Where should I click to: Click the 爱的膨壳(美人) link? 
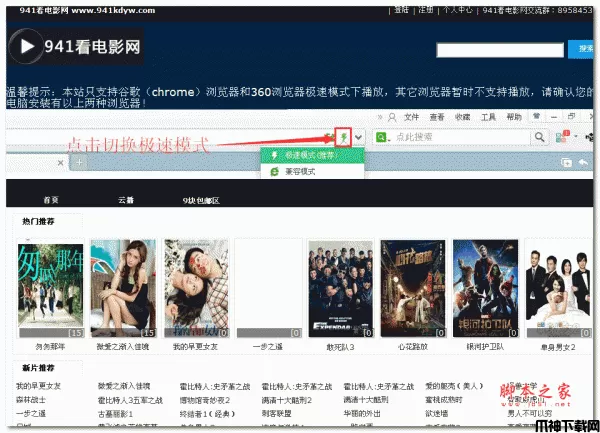click(x=454, y=386)
